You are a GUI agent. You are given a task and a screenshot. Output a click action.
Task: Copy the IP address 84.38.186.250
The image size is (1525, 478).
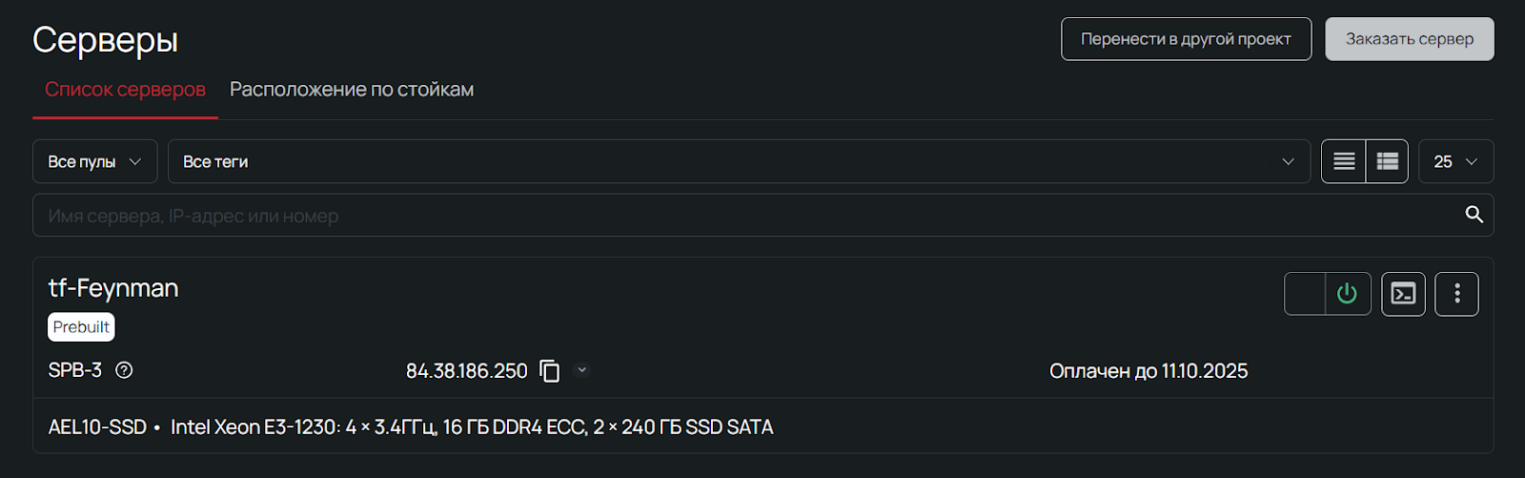(550, 371)
